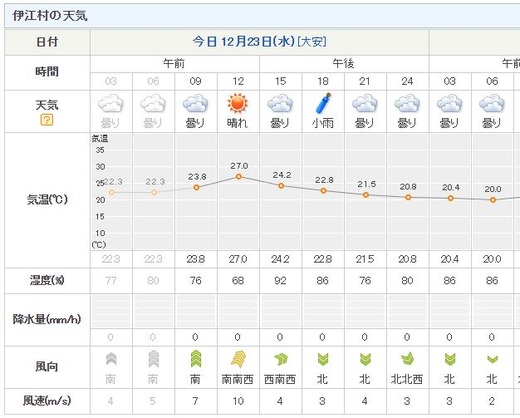Click the 大安 label in date header
Viewport: 520px width, 418px height.
pos(312,42)
